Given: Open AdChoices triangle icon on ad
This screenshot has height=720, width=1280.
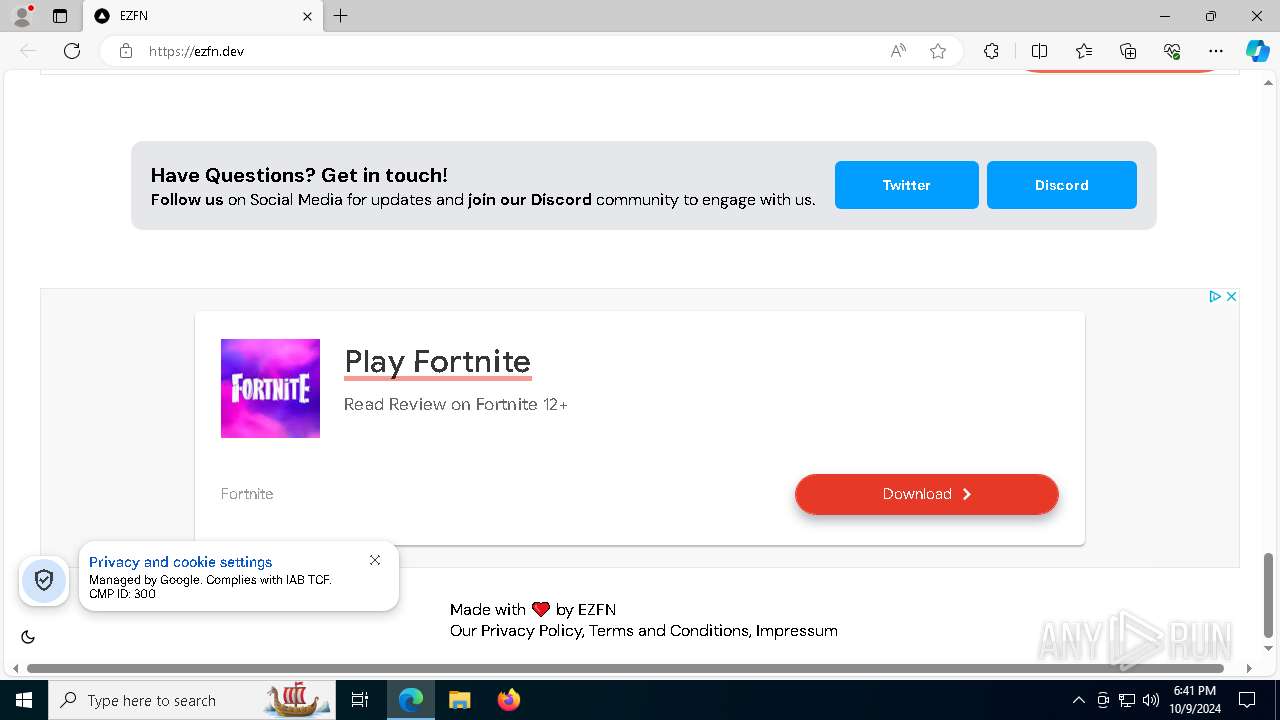Looking at the screenshot, I should tap(1215, 296).
